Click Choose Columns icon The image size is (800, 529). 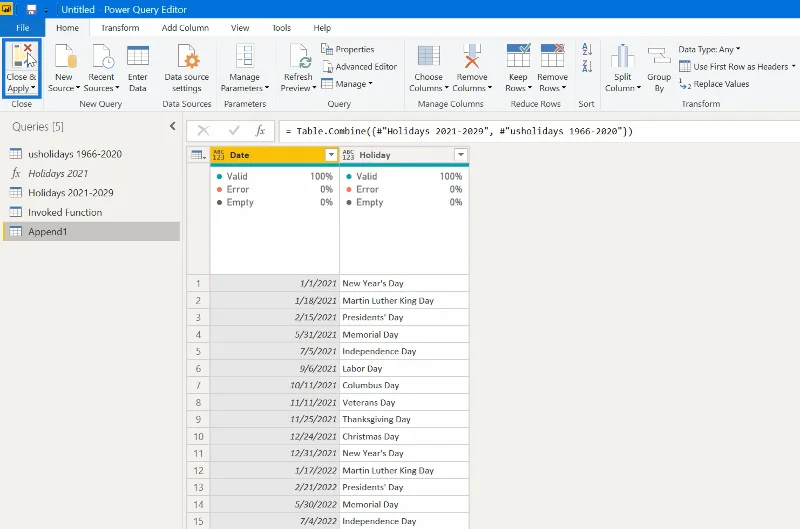point(429,56)
